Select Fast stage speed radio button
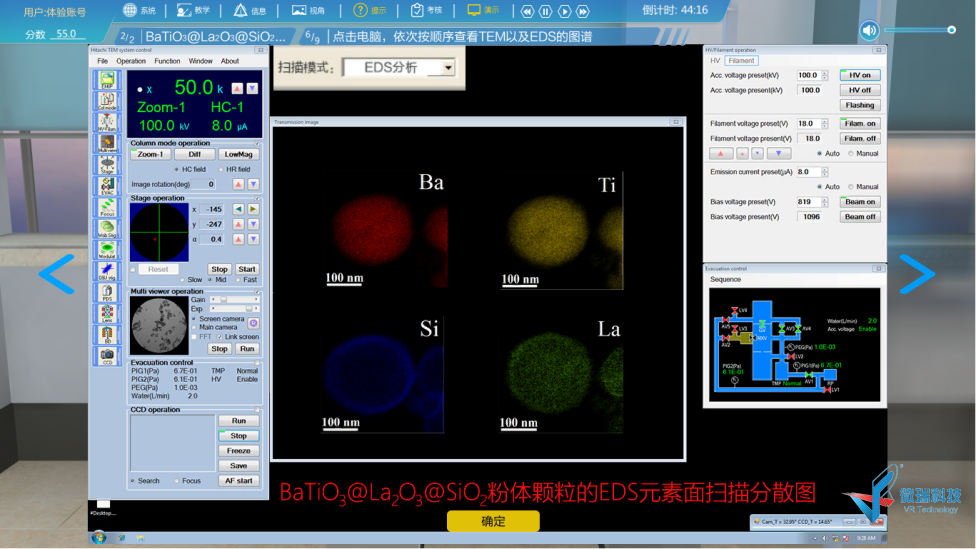Screen dimensions: 976x549 [238, 280]
